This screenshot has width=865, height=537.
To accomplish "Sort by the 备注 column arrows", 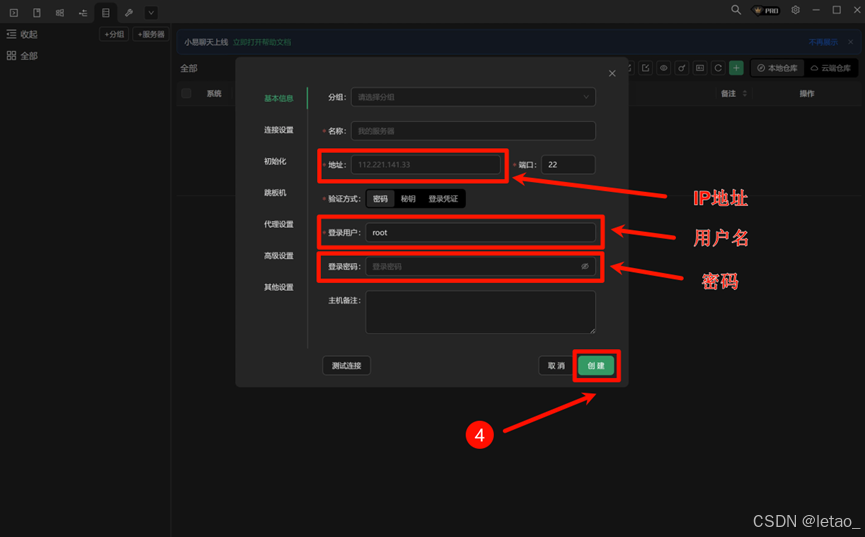I will [x=745, y=93].
